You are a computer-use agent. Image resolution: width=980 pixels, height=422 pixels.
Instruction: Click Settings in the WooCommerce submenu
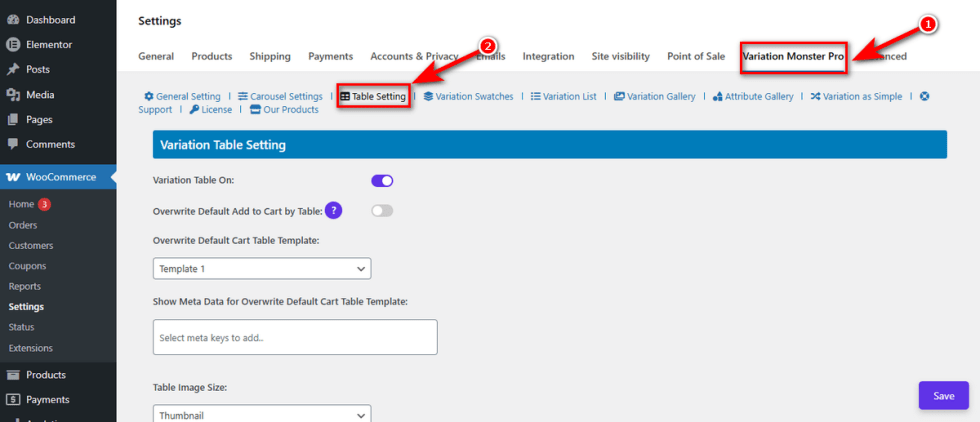click(x=26, y=307)
